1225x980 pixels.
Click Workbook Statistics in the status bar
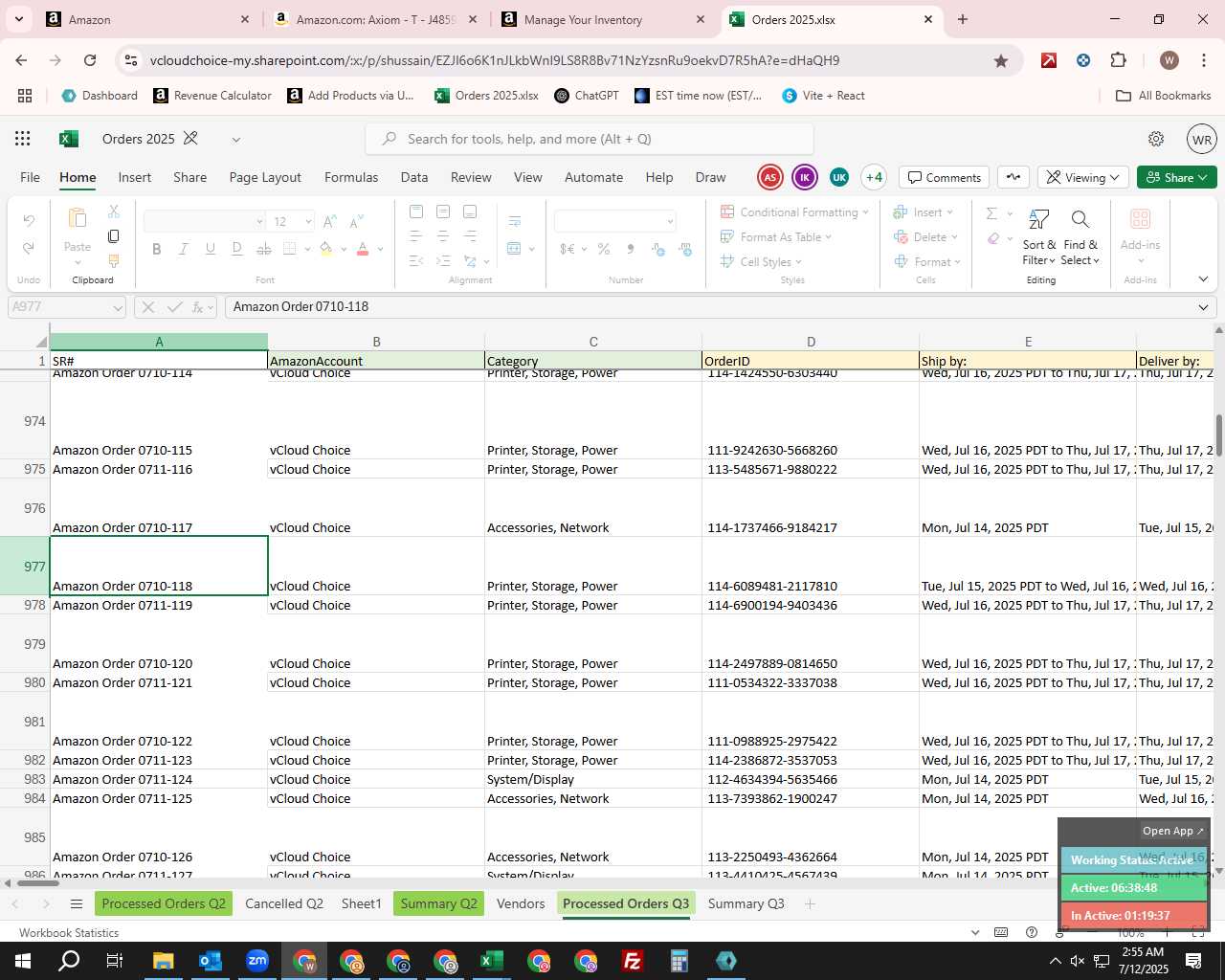(x=69, y=932)
